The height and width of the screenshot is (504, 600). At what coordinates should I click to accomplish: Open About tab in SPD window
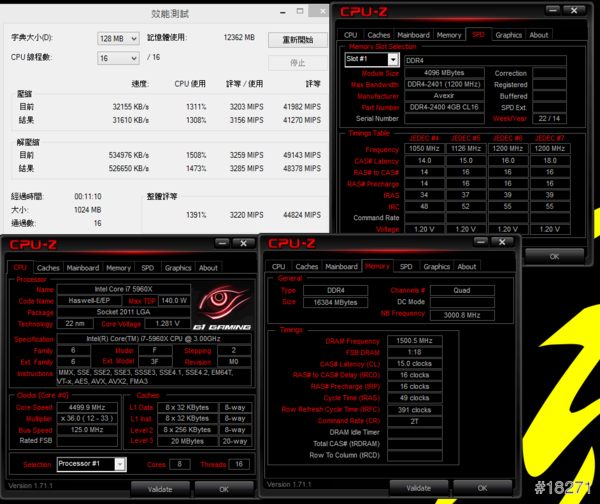click(x=539, y=35)
